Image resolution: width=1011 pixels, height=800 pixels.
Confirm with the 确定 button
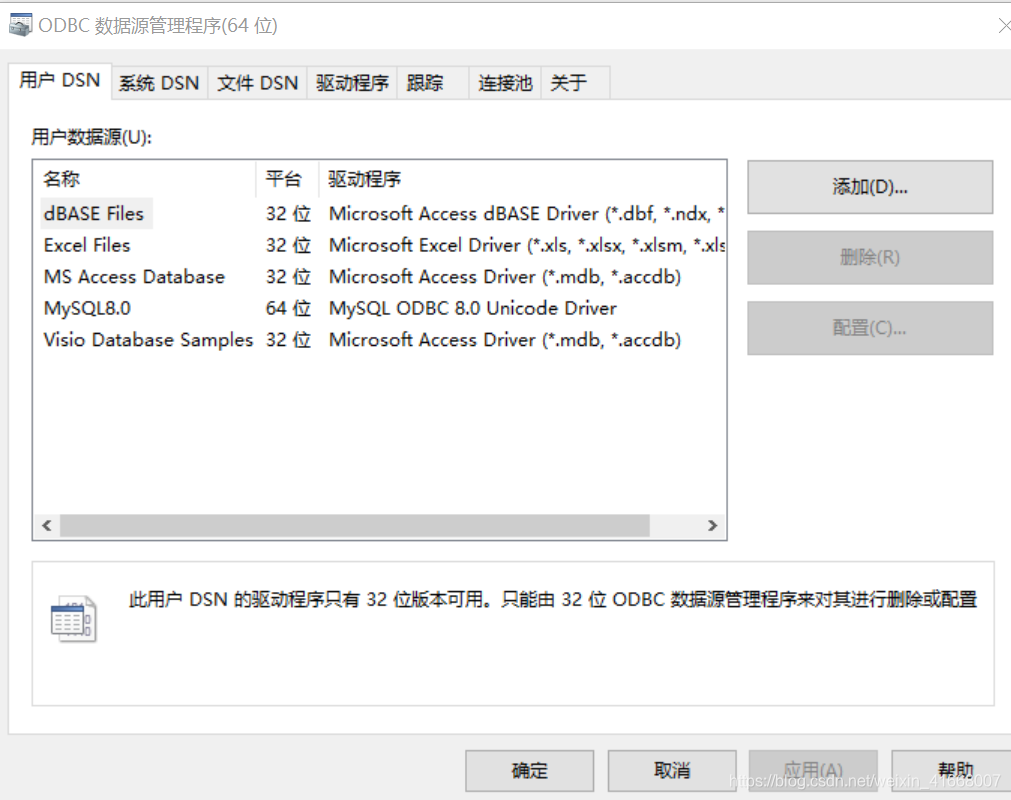pyautogui.click(x=529, y=770)
